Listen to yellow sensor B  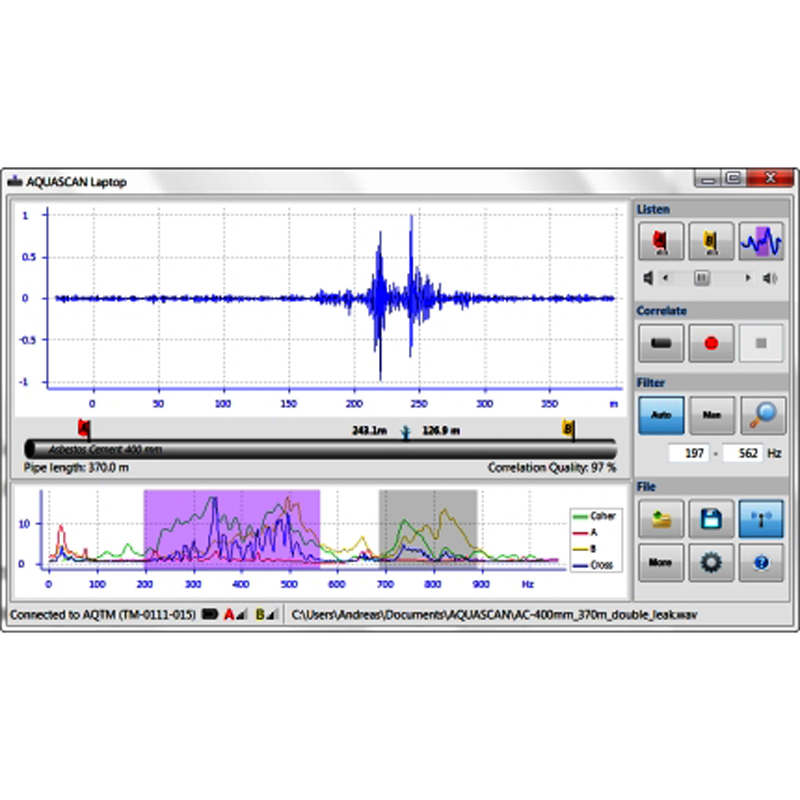(711, 241)
